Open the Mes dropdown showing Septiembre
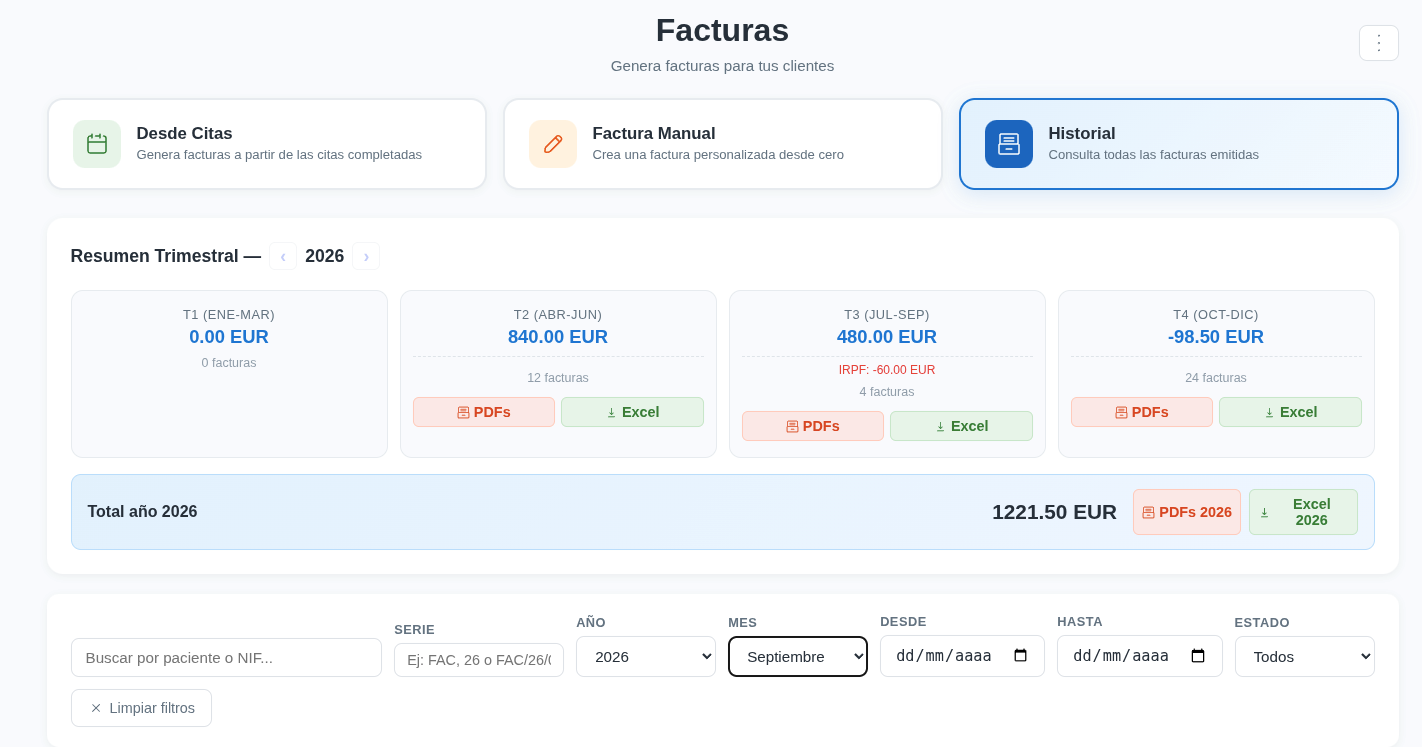This screenshot has height=747, width=1422. (798, 656)
